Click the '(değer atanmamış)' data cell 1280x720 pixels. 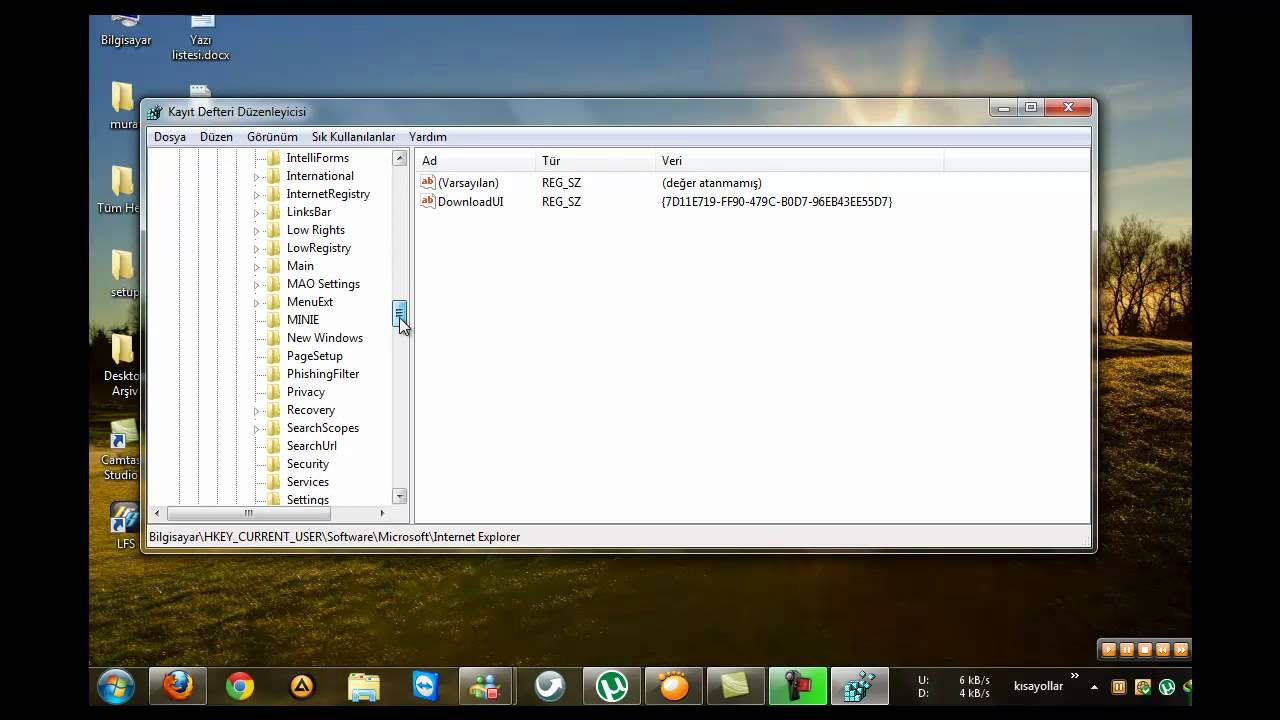tap(712, 183)
